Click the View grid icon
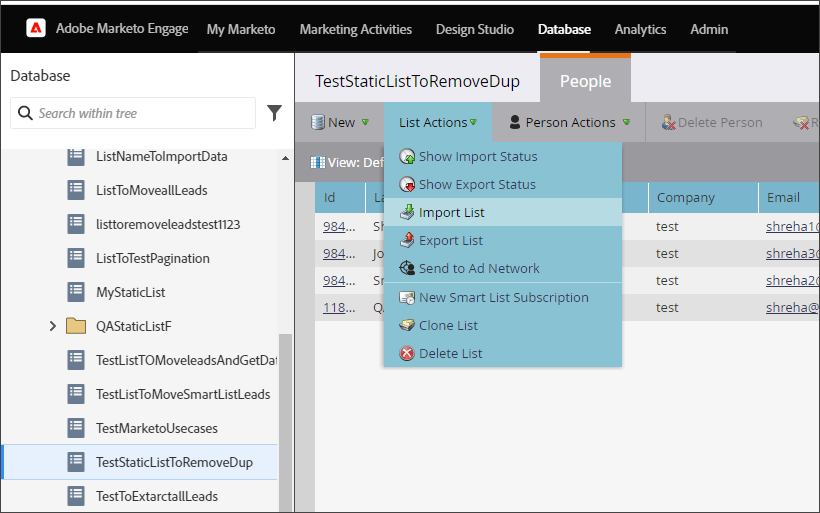This screenshot has width=820, height=513. pyautogui.click(x=317, y=163)
